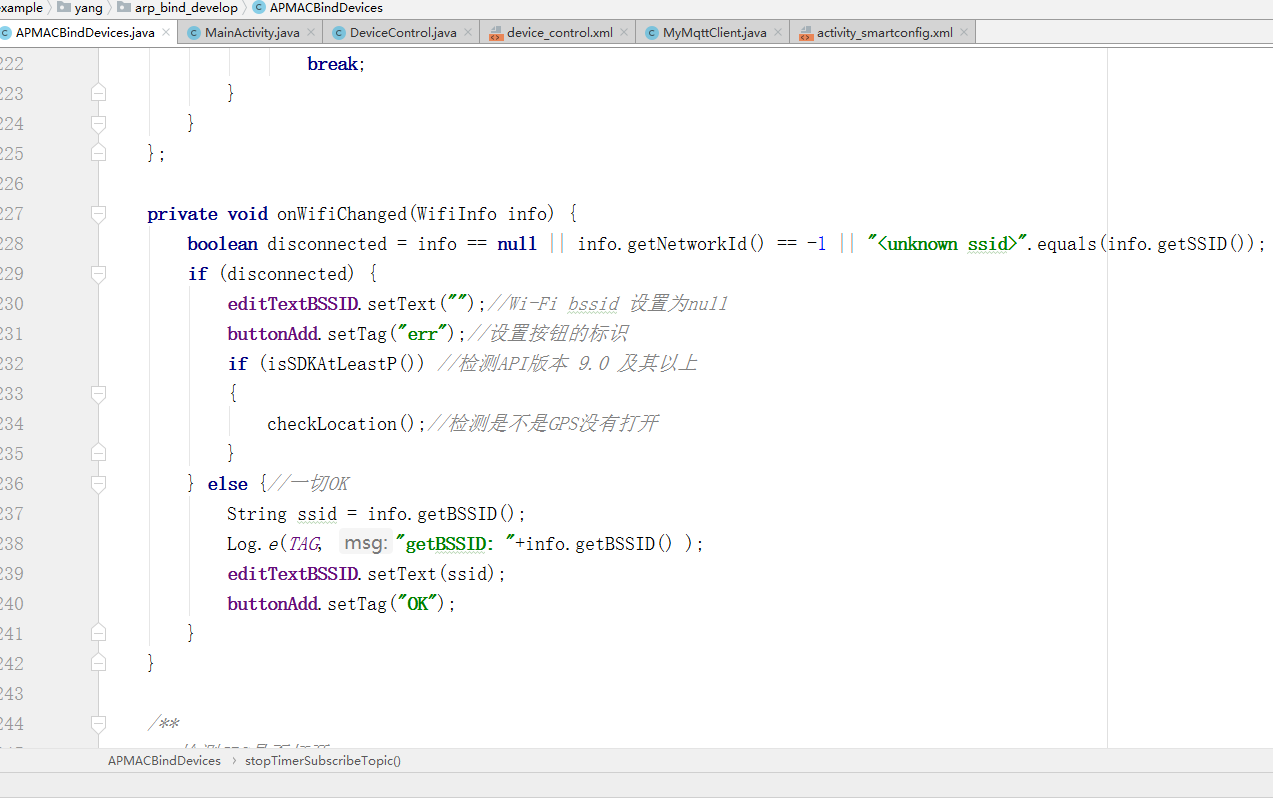Click the comment 检测API版本 9.0 及其以上

pos(578,364)
